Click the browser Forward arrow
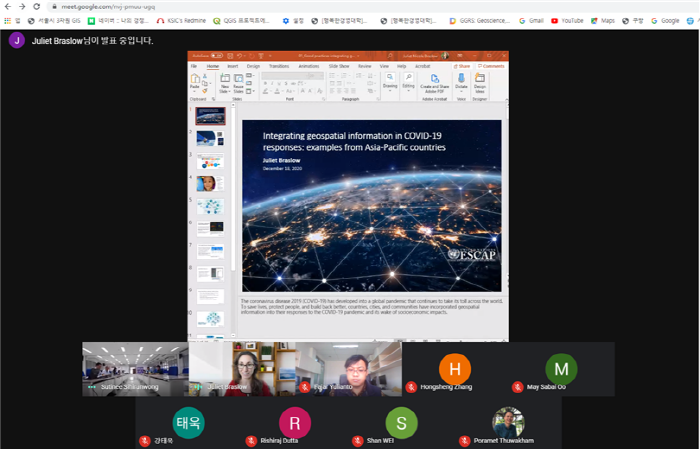 pyautogui.click(x=22, y=7)
